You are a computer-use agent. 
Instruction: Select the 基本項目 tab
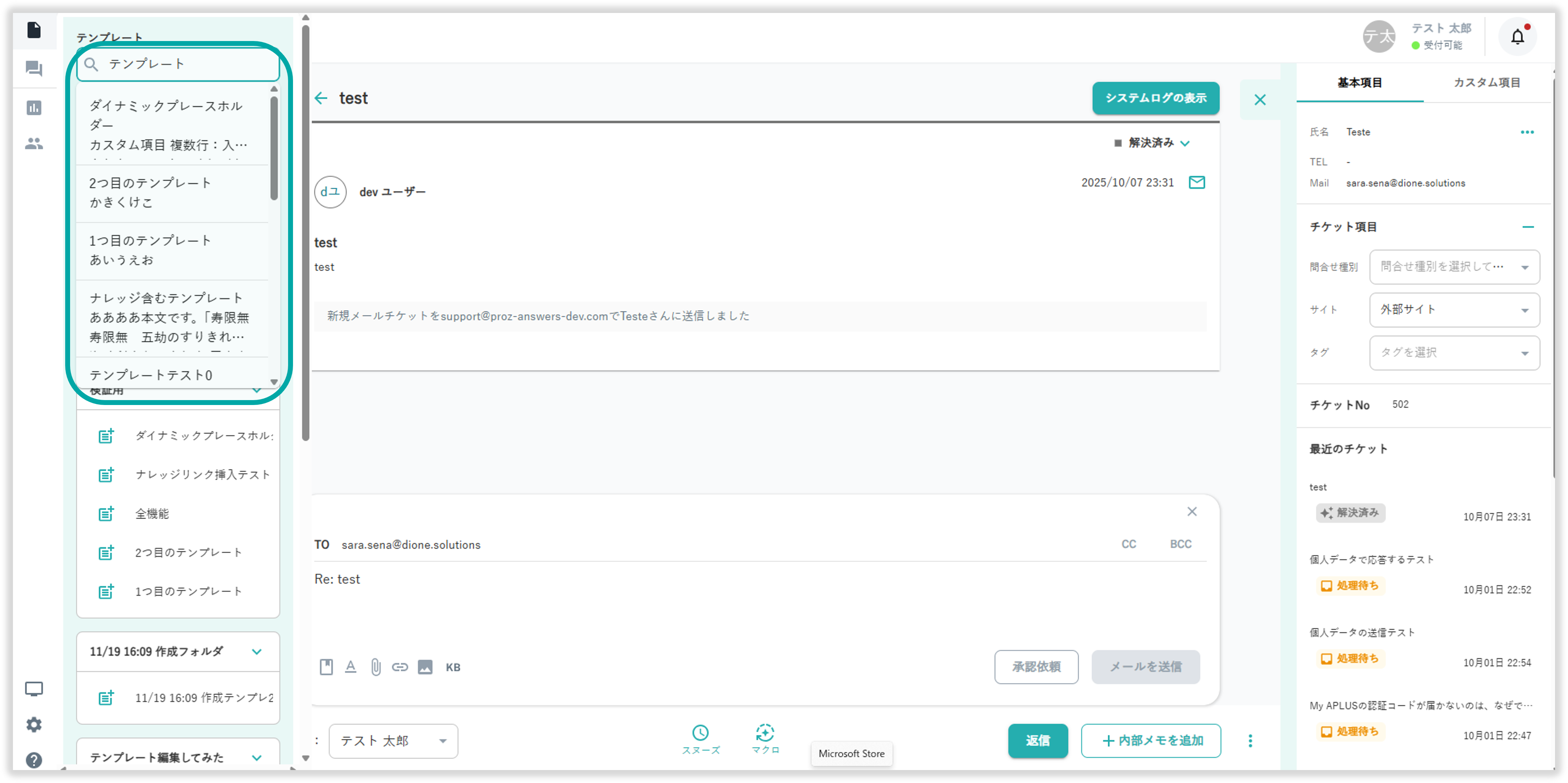point(1359,83)
